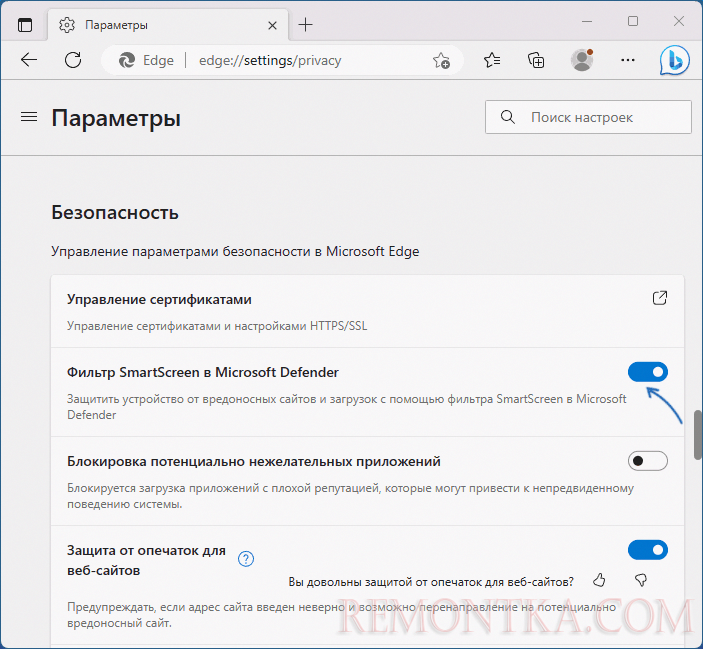Give thumbs up for typo protection

(x=599, y=580)
